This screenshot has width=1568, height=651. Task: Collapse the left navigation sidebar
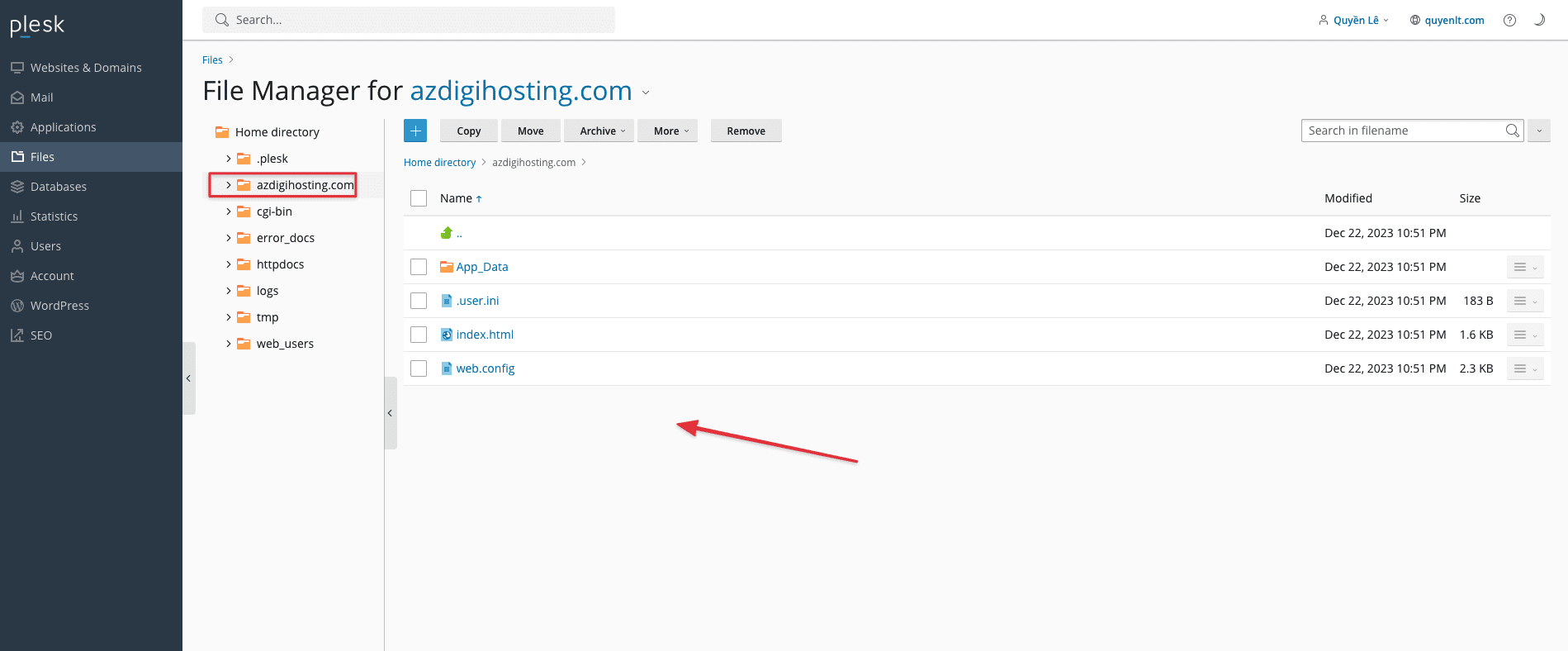(188, 378)
